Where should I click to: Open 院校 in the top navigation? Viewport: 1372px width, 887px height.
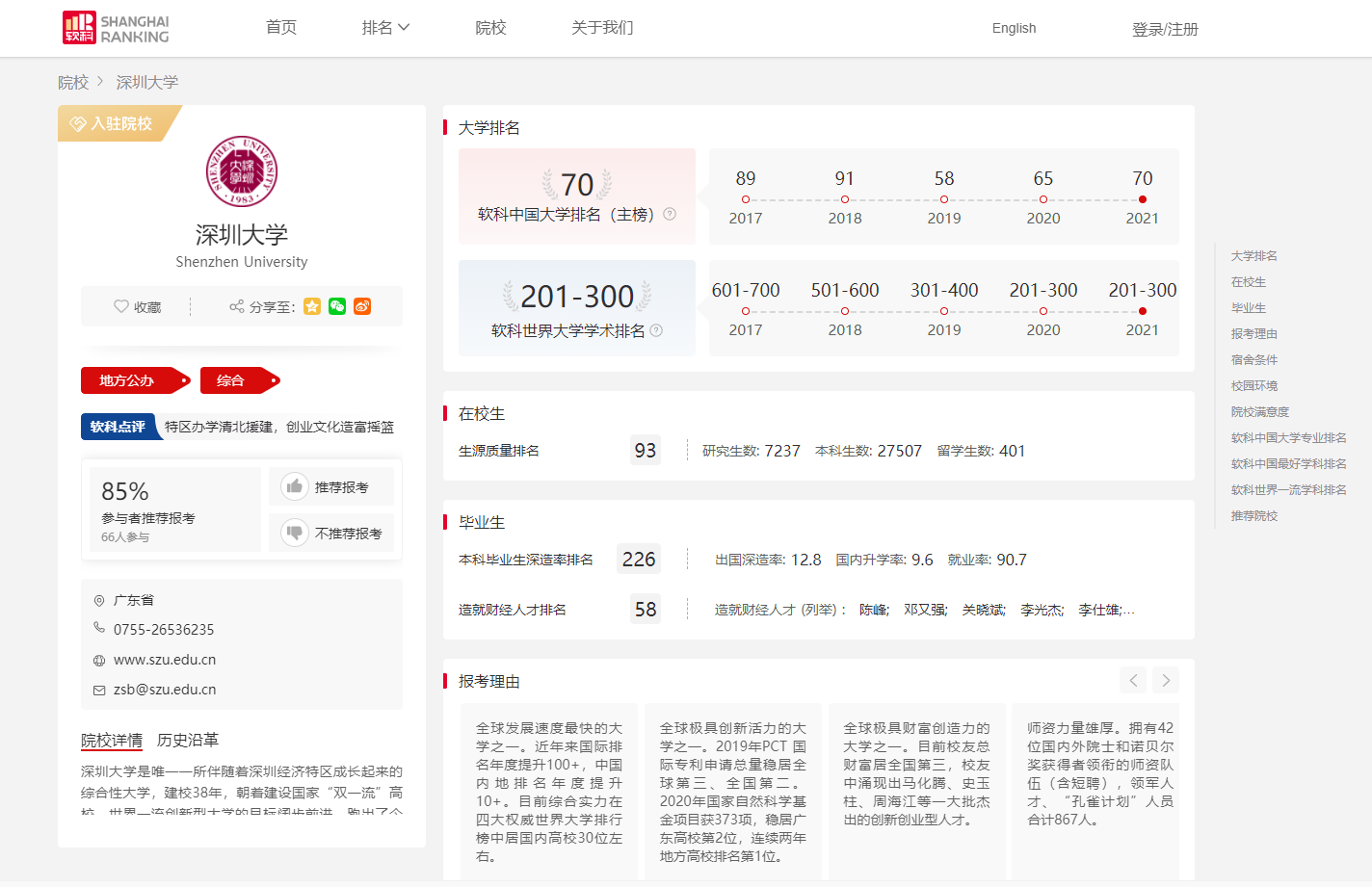(490, 28)
